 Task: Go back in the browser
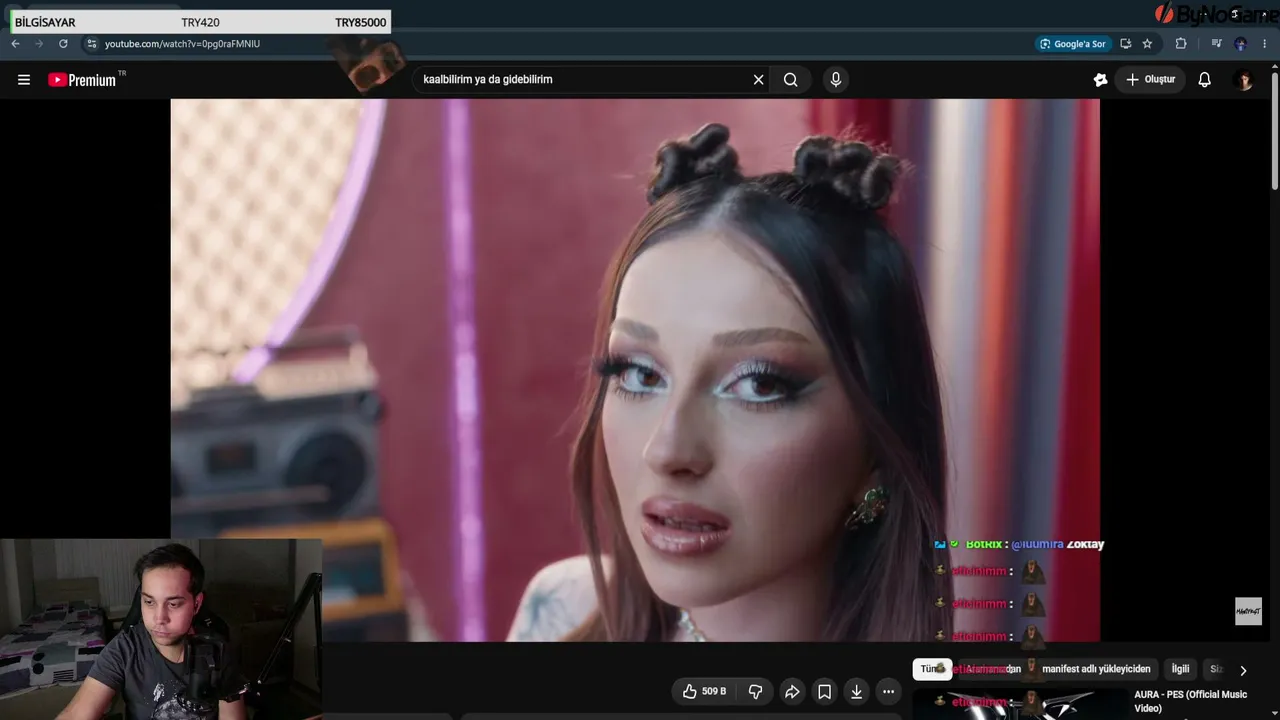coord(15,44)
